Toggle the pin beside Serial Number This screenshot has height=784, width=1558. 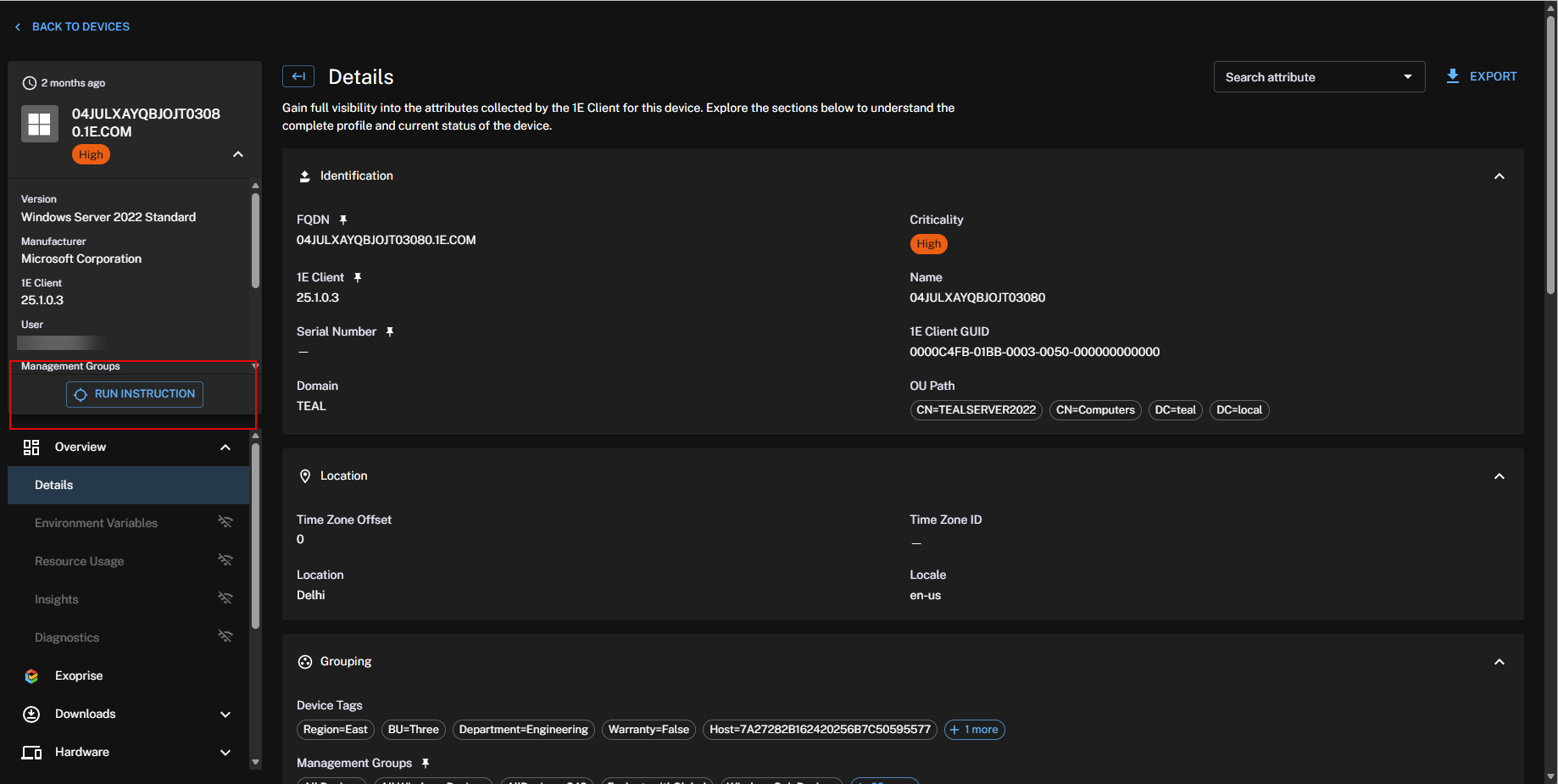(x=390, y=331)
